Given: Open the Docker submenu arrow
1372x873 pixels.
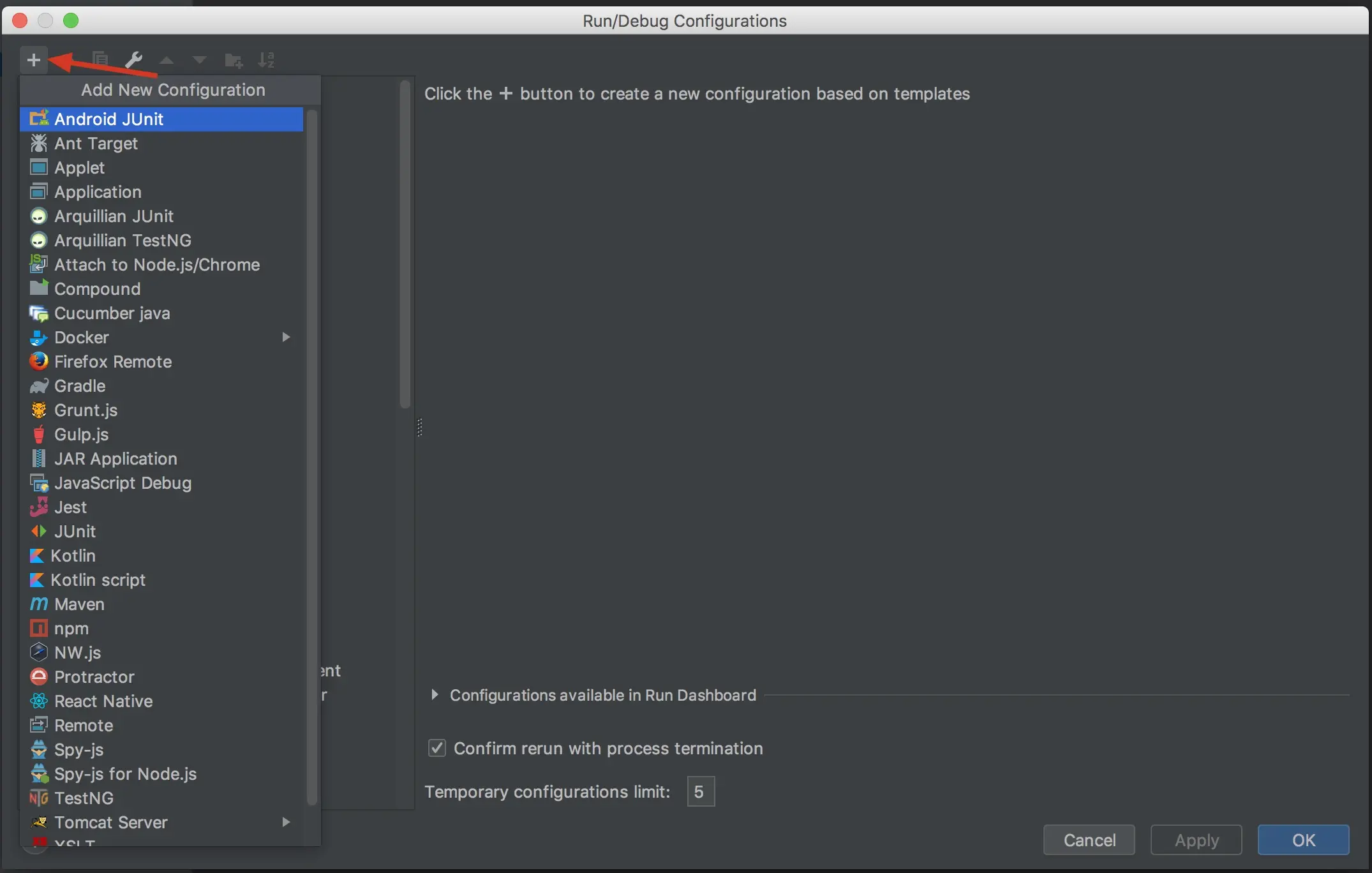Looking at the screenshot, I should [286, 337].
